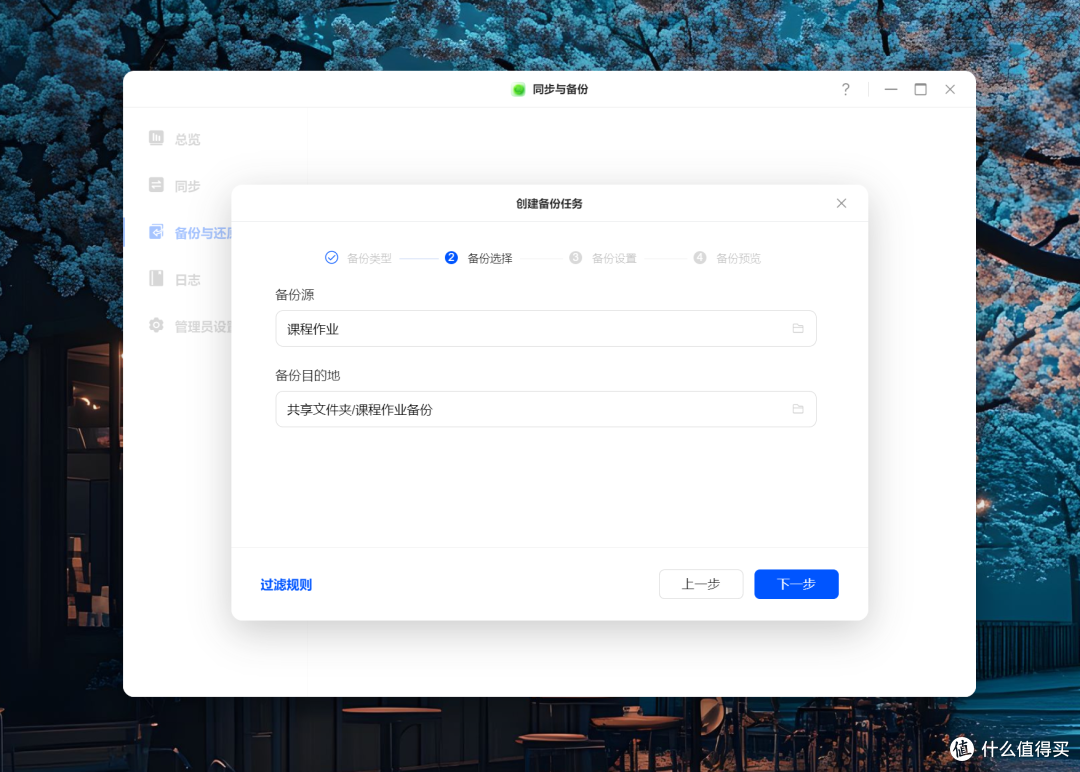Image resolution: width=1080 pixels, height=772 pixels.
Task: Click the 备份源 input showing 课程作业
Action: 546,328
